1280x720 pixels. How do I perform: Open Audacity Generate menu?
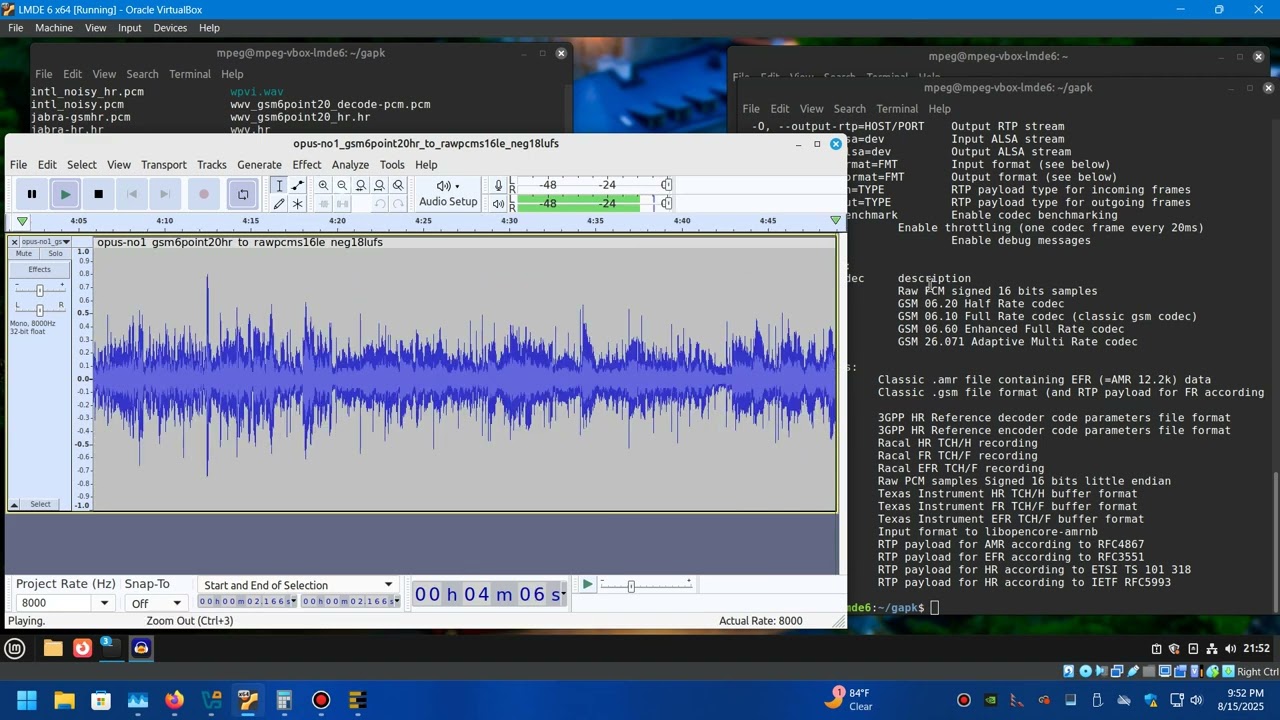click(259, 164)
